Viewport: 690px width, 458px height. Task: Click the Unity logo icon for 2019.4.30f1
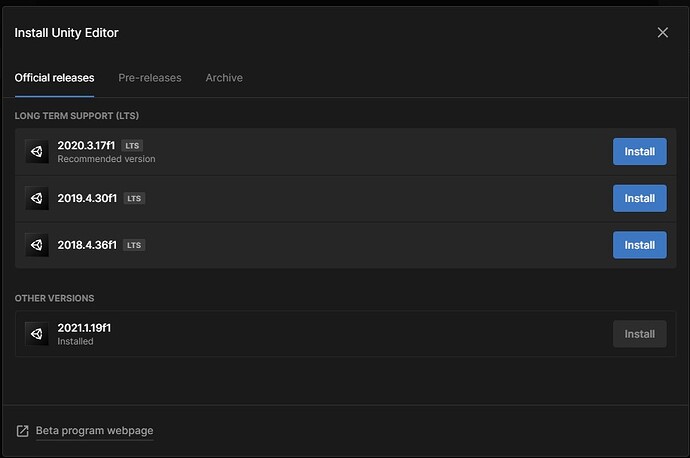click(37, 198)
